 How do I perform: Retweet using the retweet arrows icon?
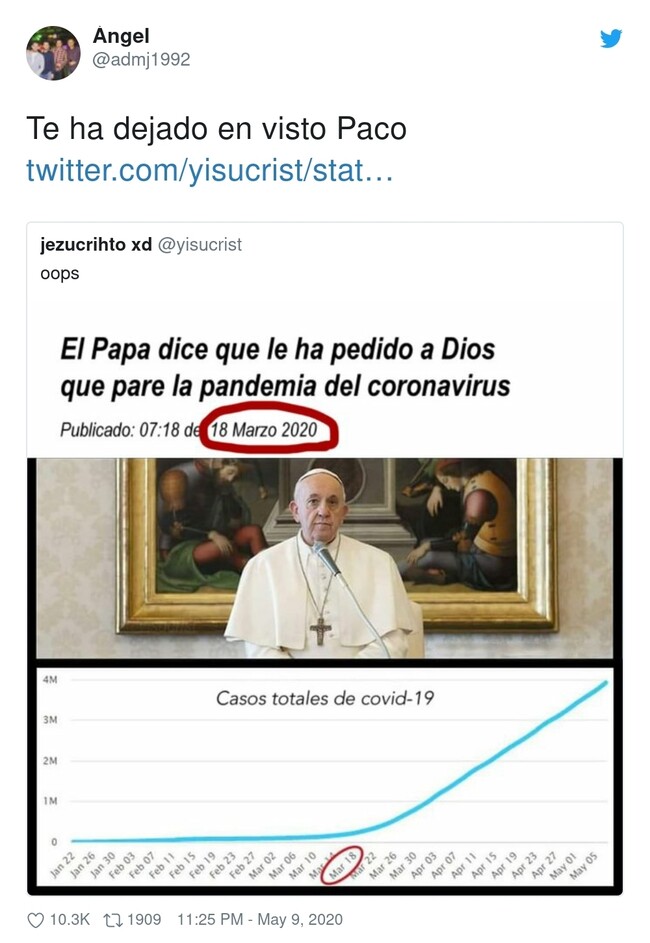[x=113, y=920]
